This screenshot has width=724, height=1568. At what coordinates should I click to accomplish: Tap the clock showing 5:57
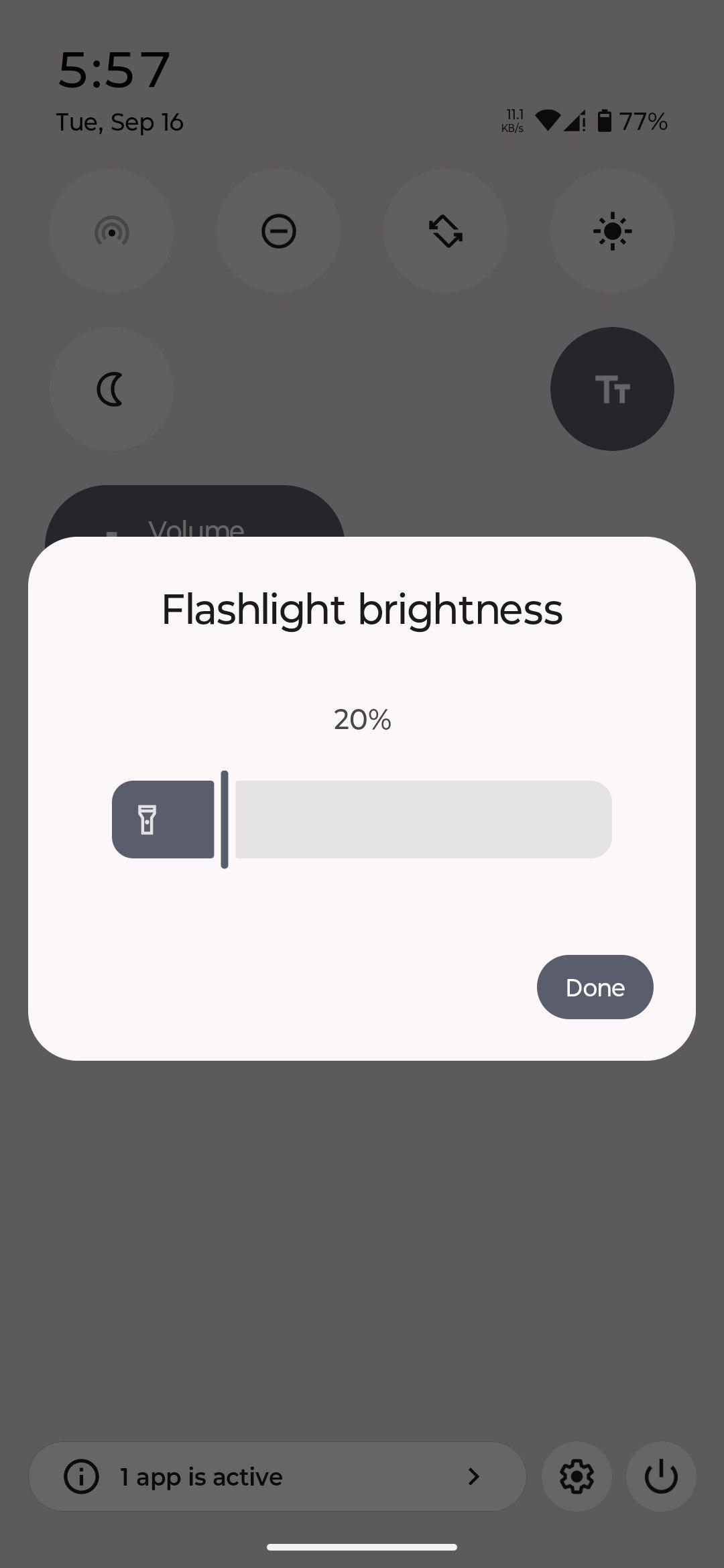pyautogui.click(x=114, y=70)
